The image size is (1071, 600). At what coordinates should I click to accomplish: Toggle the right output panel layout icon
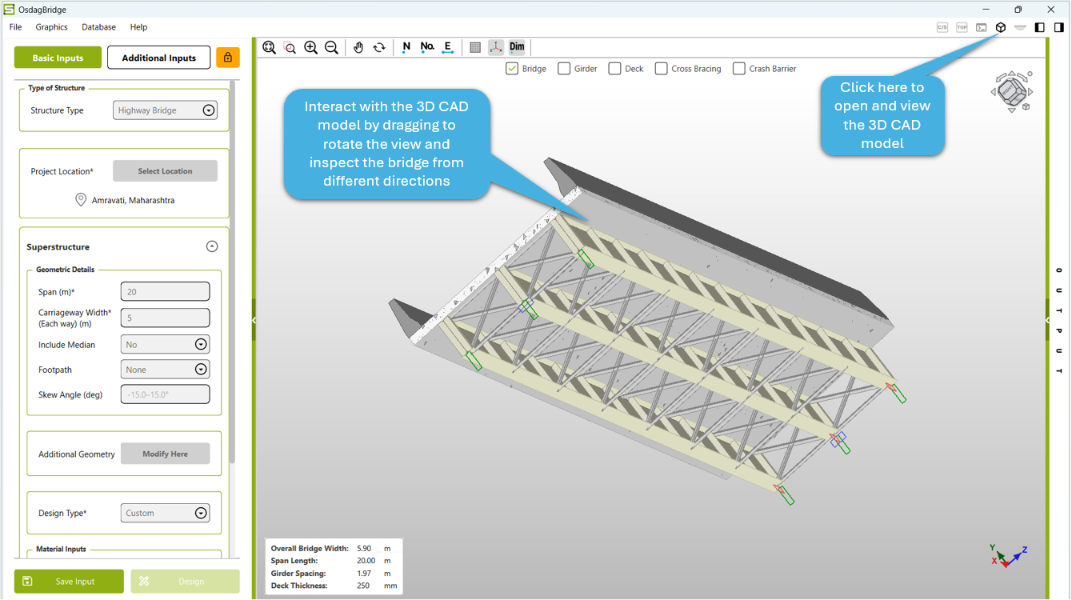click(1059, 27)
